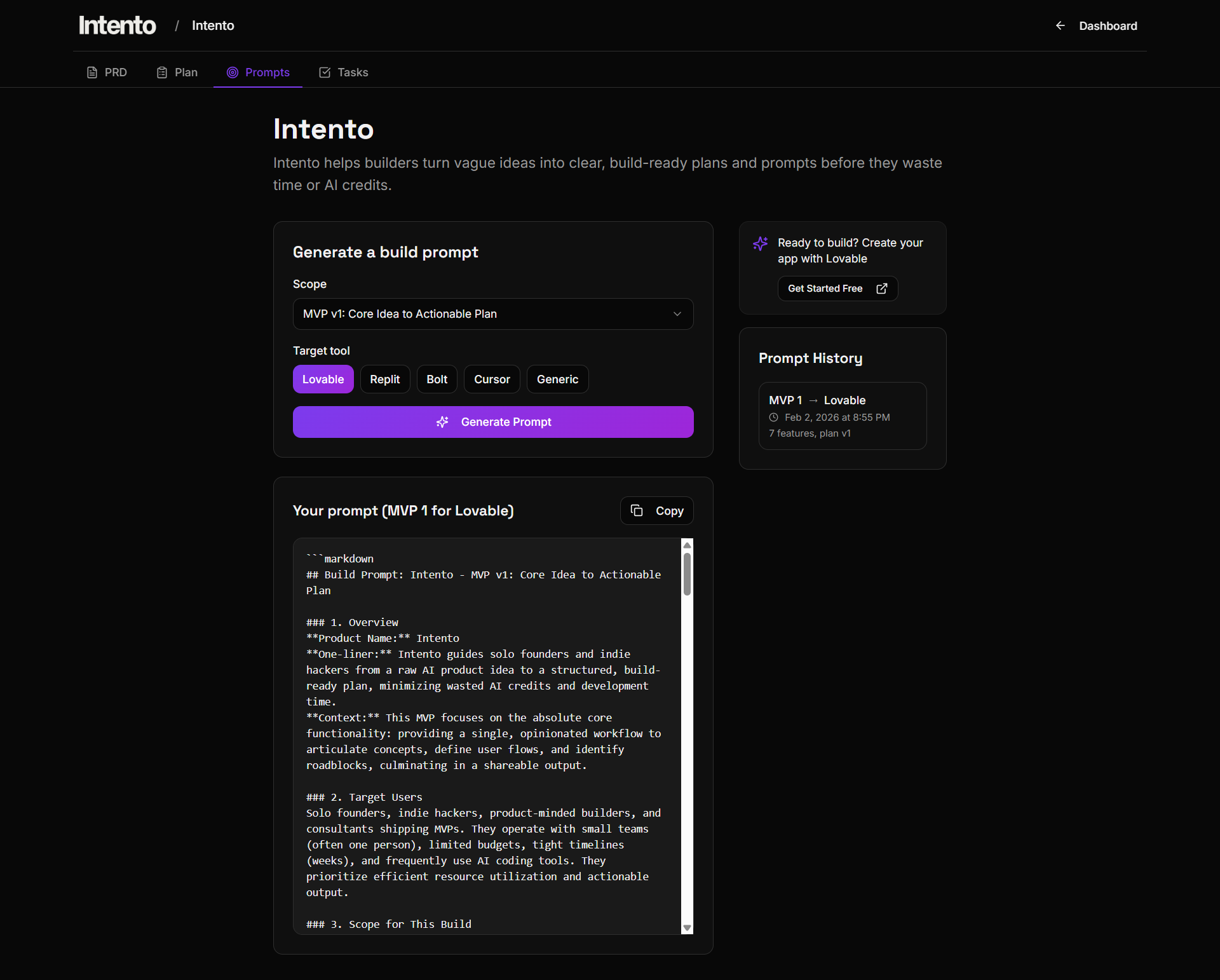The width and height of the screenshot is (1220, 980).
Task: Select Replit as the target tool
Action: coord(385,379)
